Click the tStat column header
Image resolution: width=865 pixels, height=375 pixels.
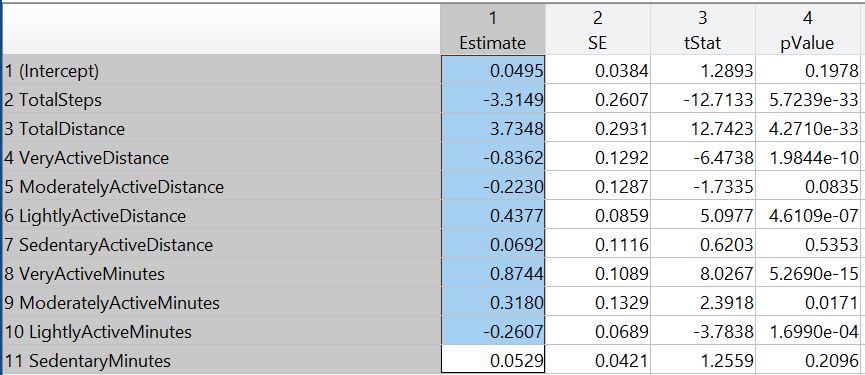[703, 29]
